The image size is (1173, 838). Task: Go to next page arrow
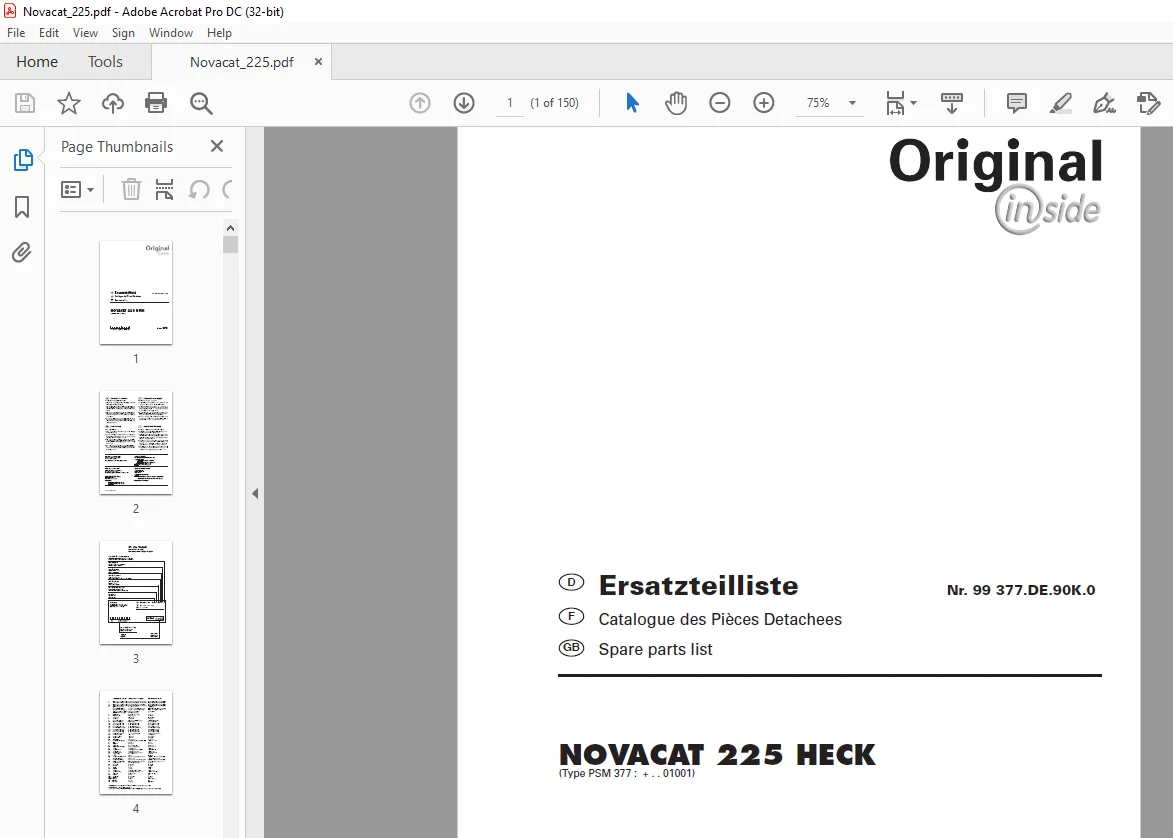coord(464,103)
